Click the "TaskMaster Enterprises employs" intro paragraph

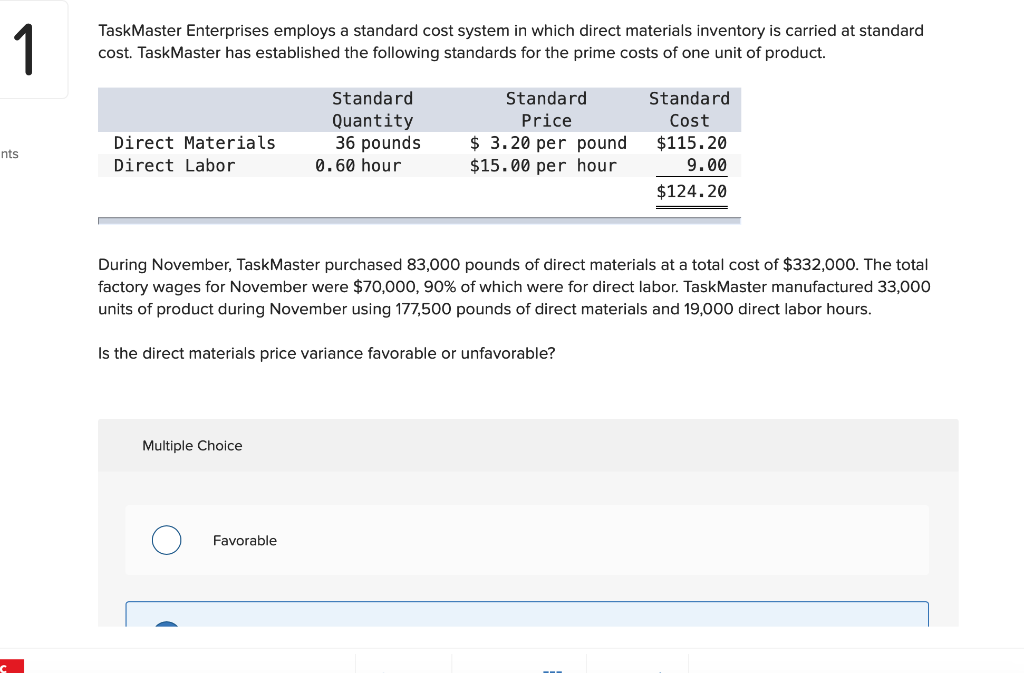(x=511, y=42)
